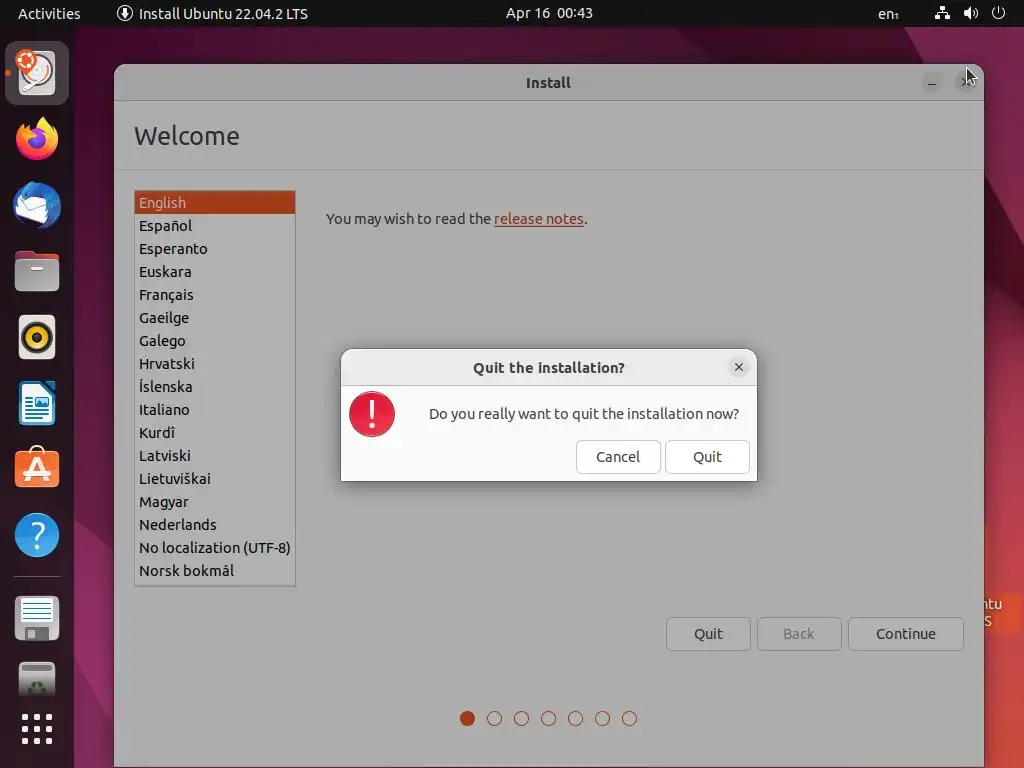
Task: Select Italiano in the language list
Action: pyautogui.click(x=215, y=409)
